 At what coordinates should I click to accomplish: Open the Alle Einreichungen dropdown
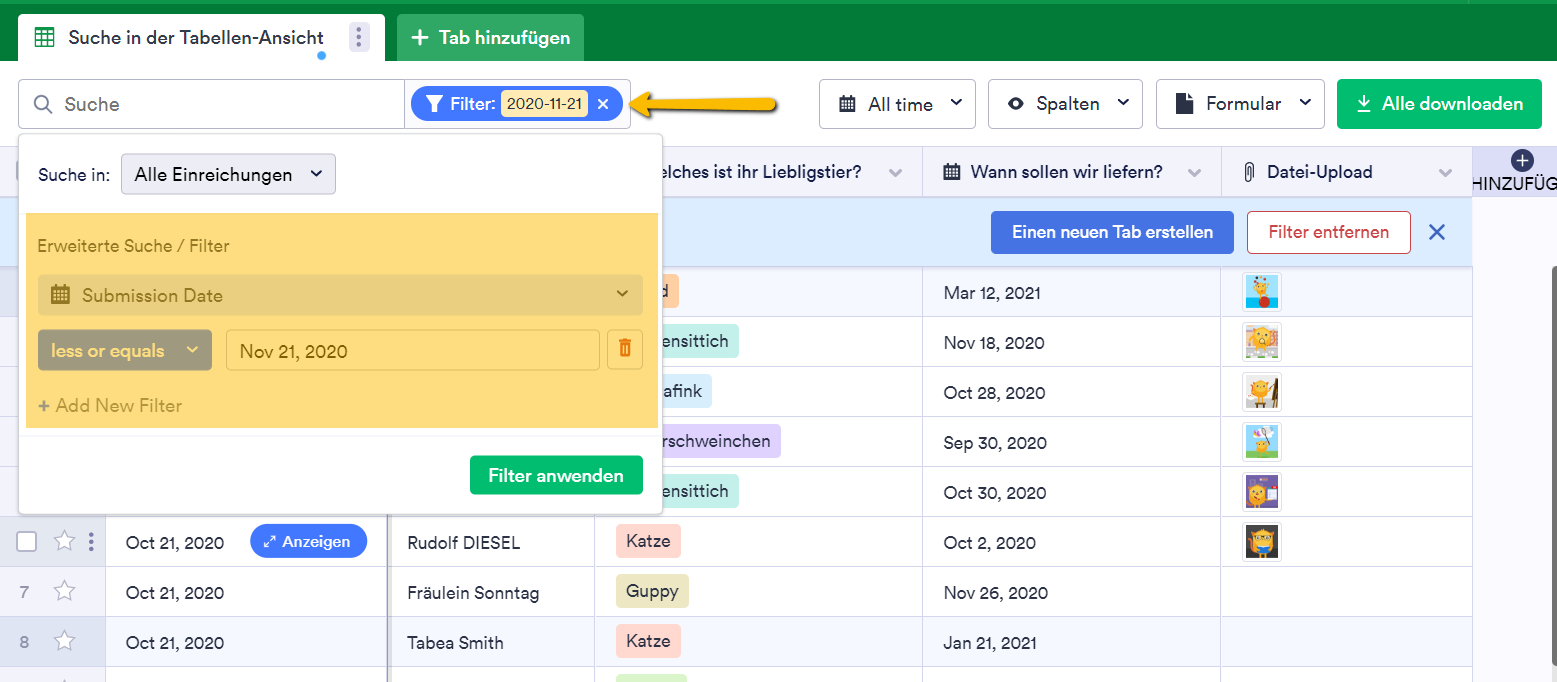228,174
